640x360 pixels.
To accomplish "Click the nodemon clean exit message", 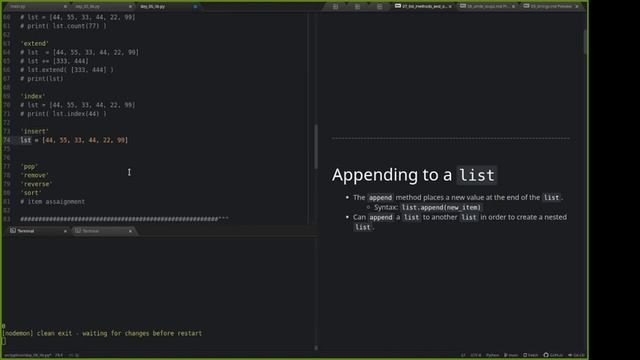I will [x=102, y=333].
